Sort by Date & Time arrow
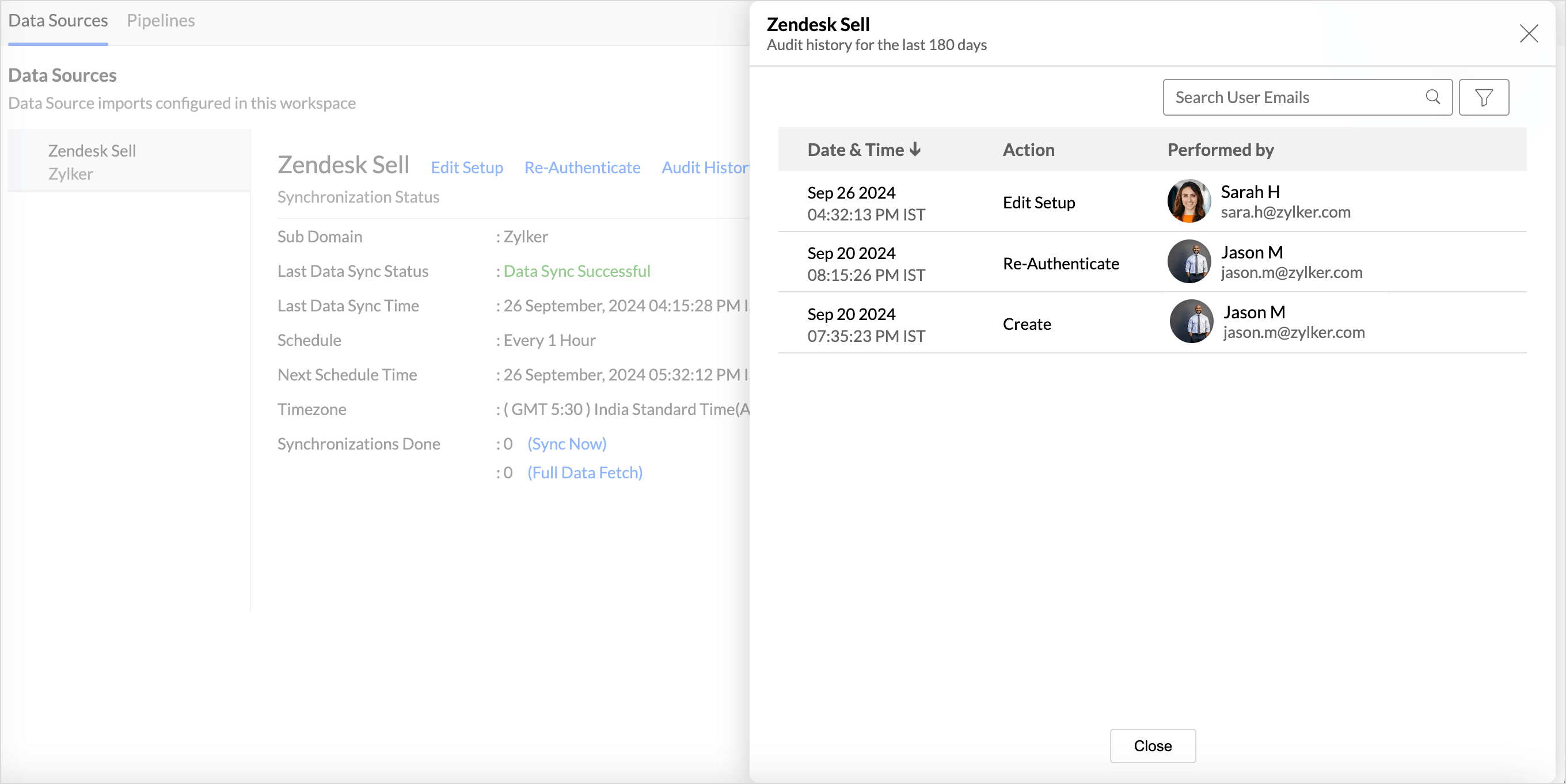Image resolution: width=1566 pixels, height=784 pixels. [x=915, y=150]
